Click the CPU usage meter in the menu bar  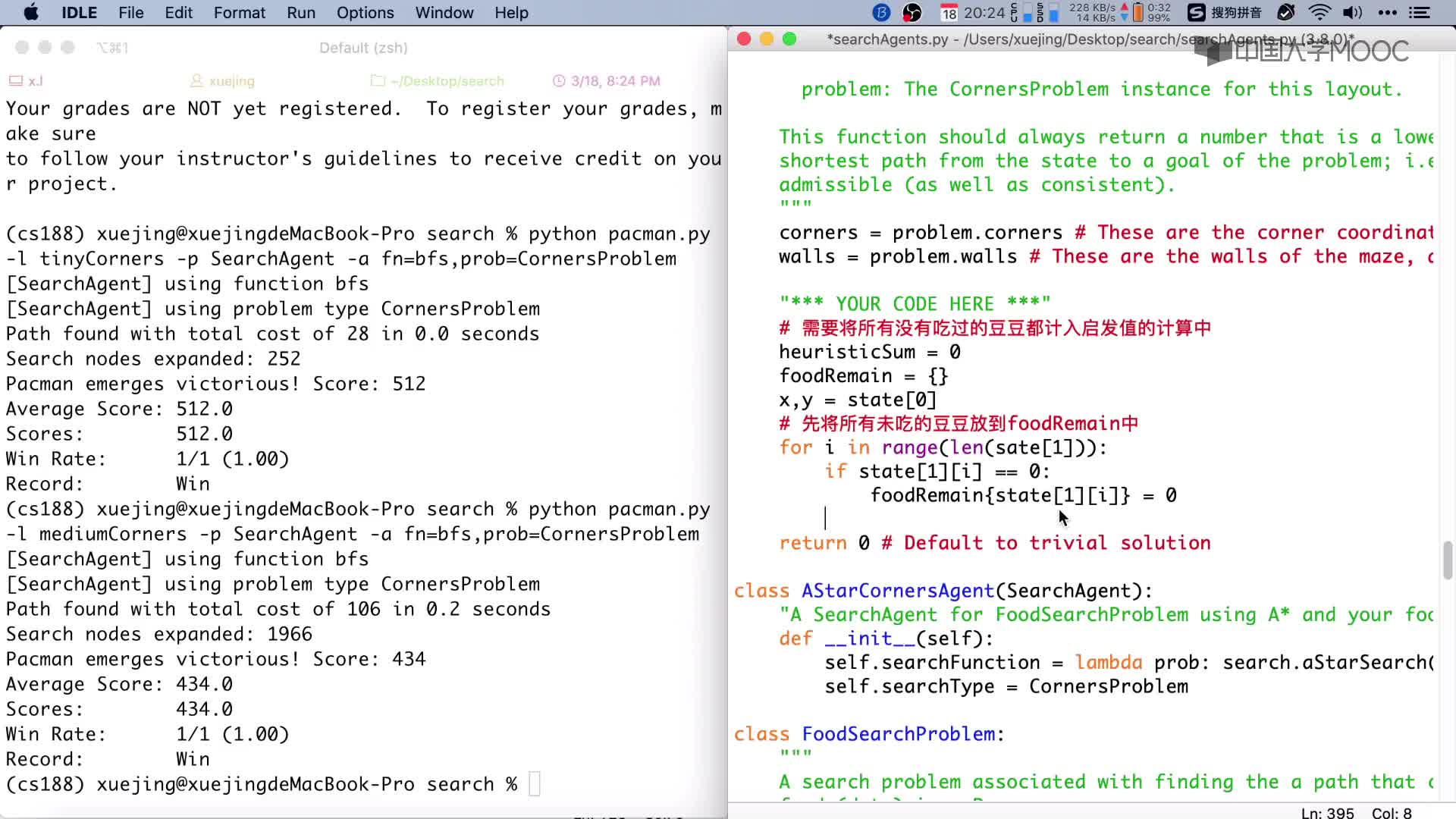tap(1022, 12)
